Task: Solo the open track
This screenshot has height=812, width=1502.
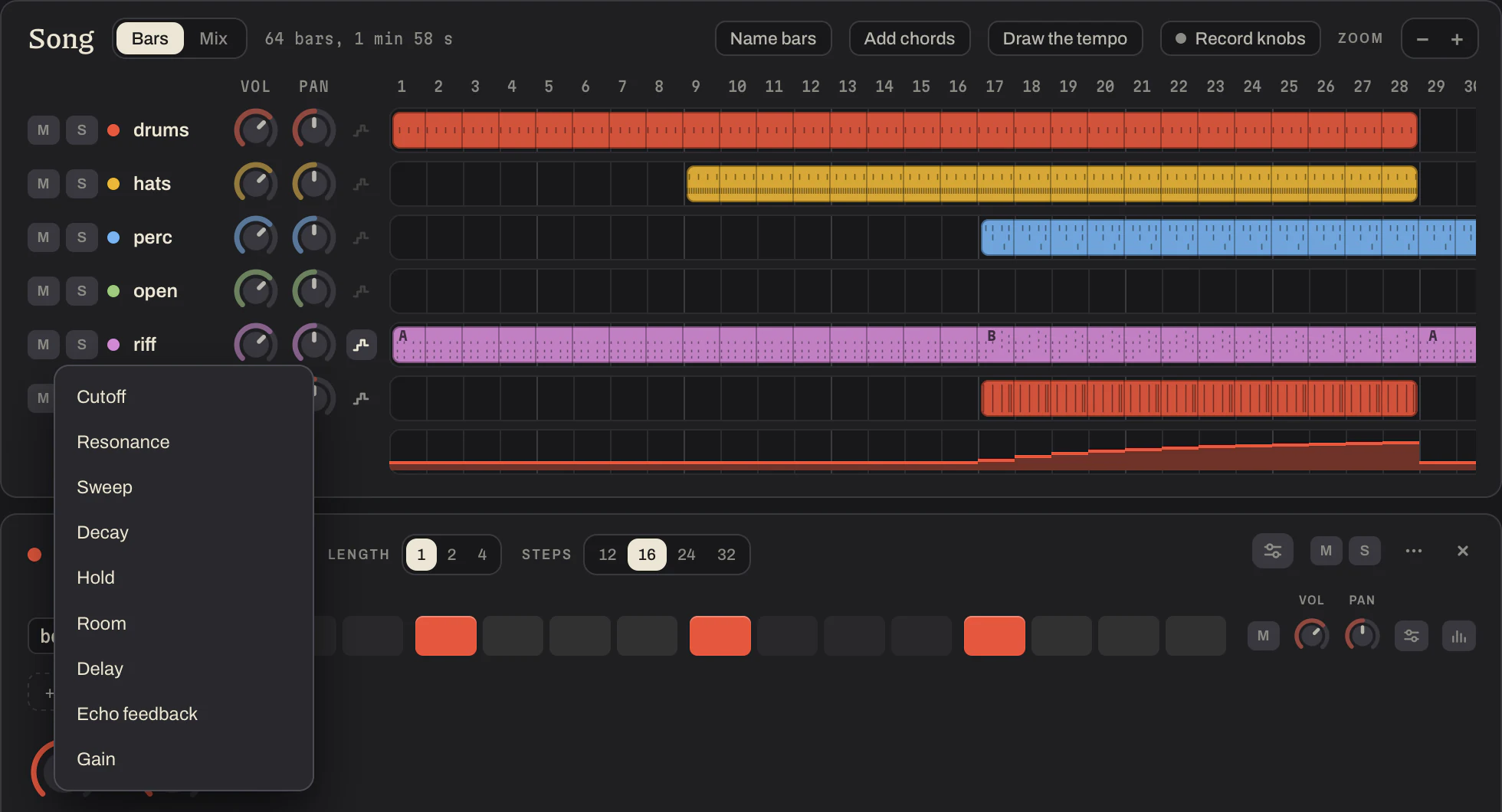Action: point(82,291)
